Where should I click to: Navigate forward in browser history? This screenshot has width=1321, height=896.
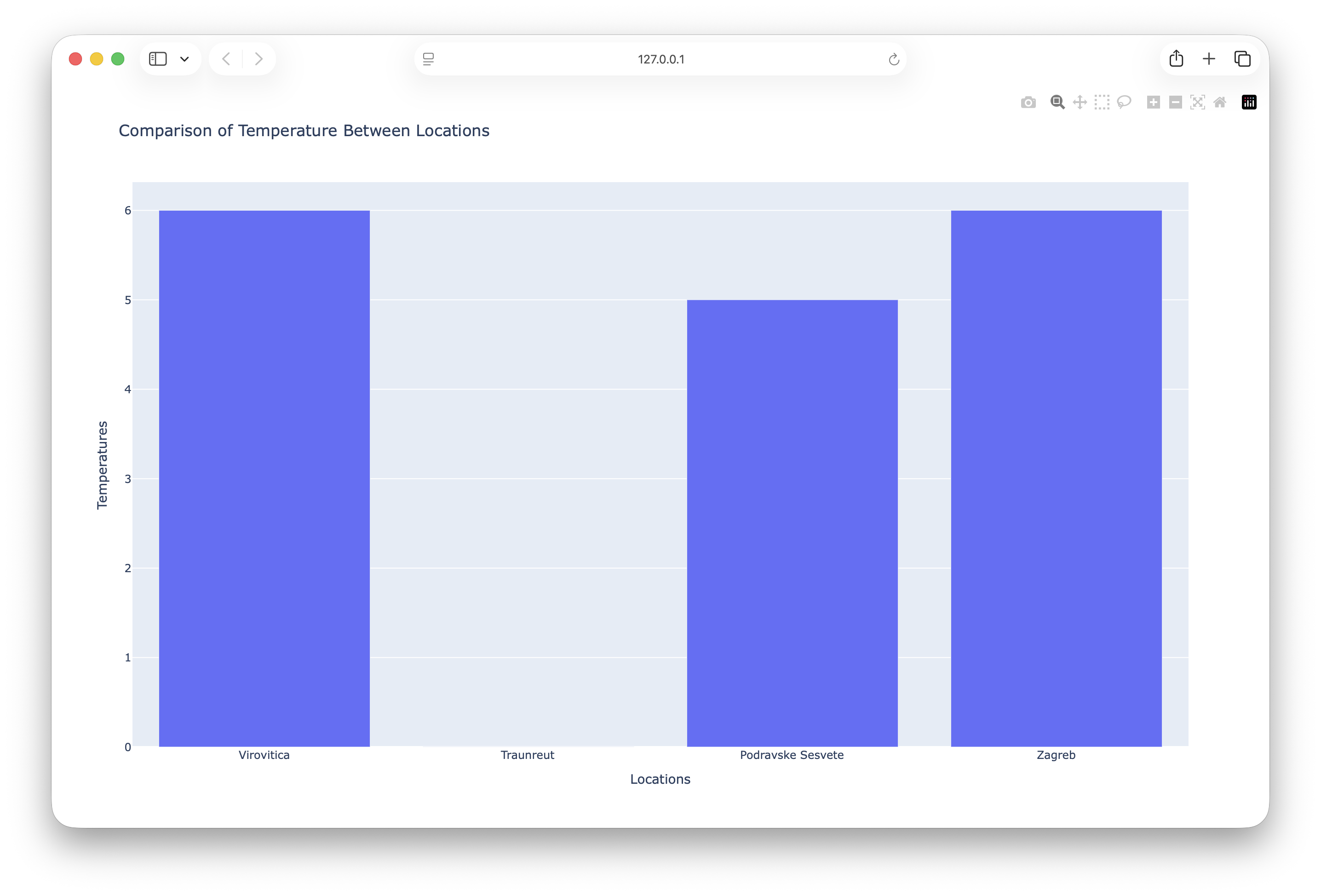(x=259, y=58)
